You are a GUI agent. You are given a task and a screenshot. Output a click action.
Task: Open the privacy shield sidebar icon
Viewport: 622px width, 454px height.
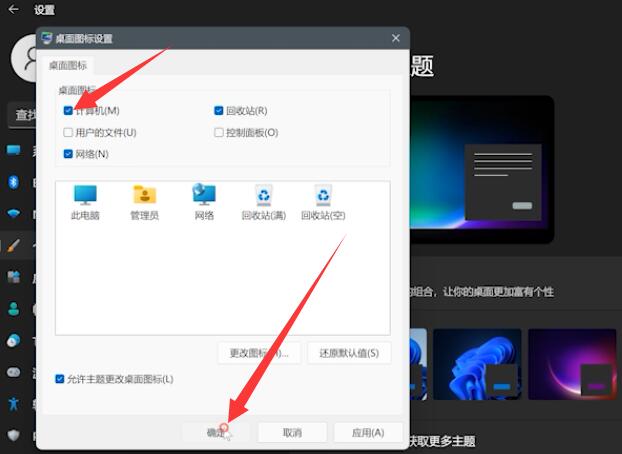click(13, 435)
